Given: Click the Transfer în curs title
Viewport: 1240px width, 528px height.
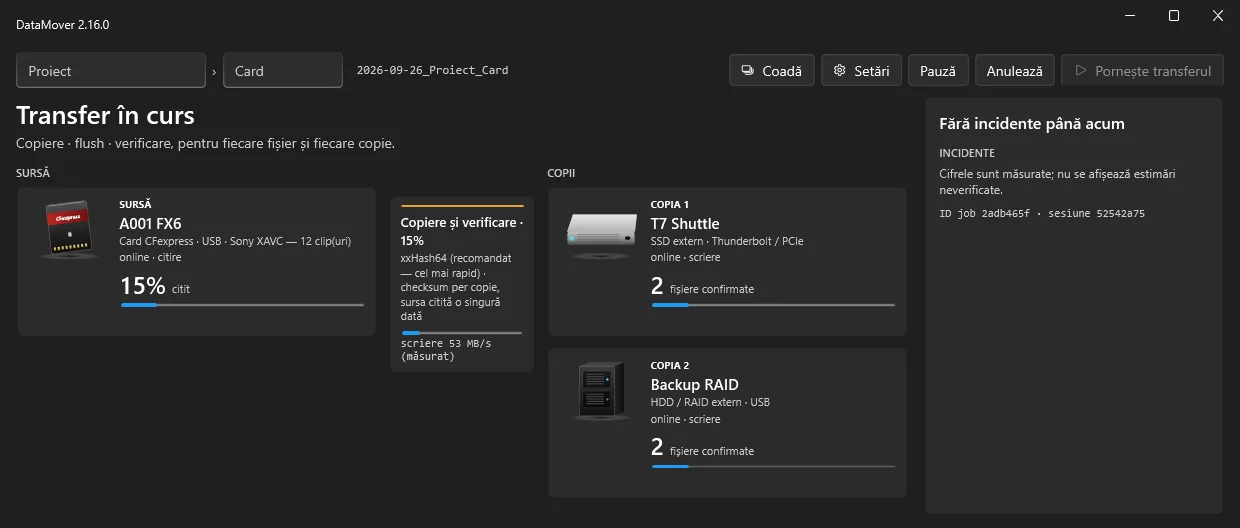Looking at the screenshot, I should [x=105, y=115].
